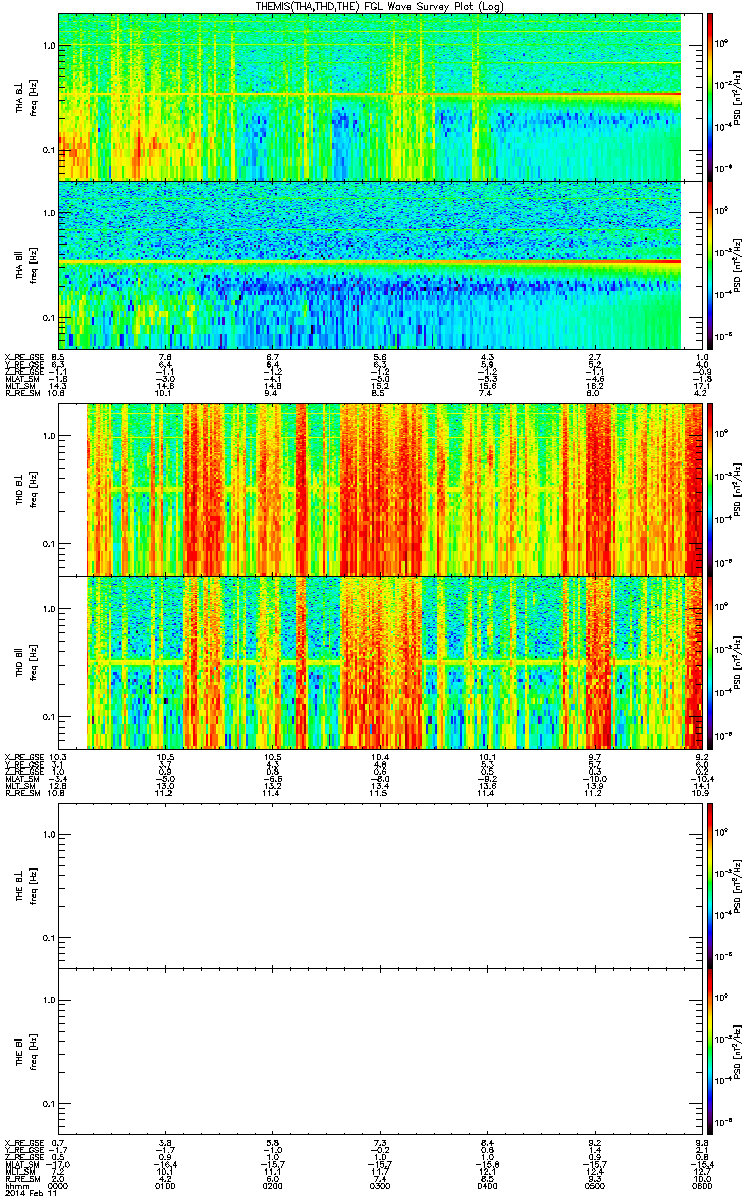750x1200 pixels.
Task: Click the PSD units label of THD B-perpendicular
Action: (x=736, y=489)
